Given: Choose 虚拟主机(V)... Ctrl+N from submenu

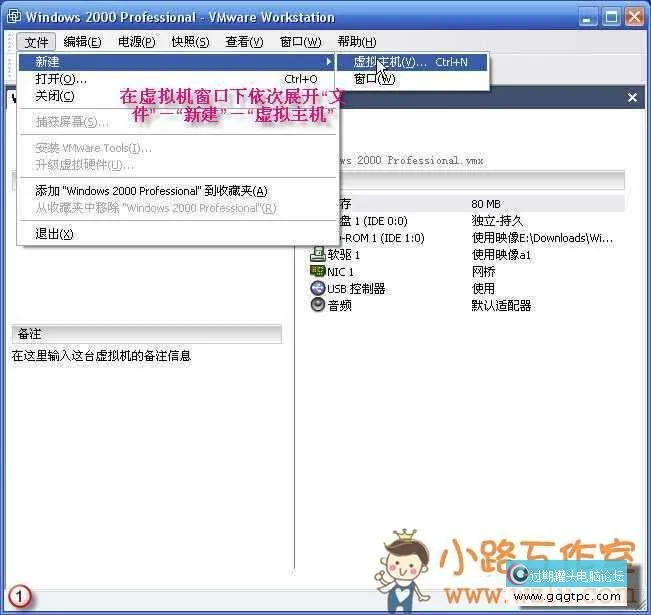Looking at the screenshot, I should (411, 62).
